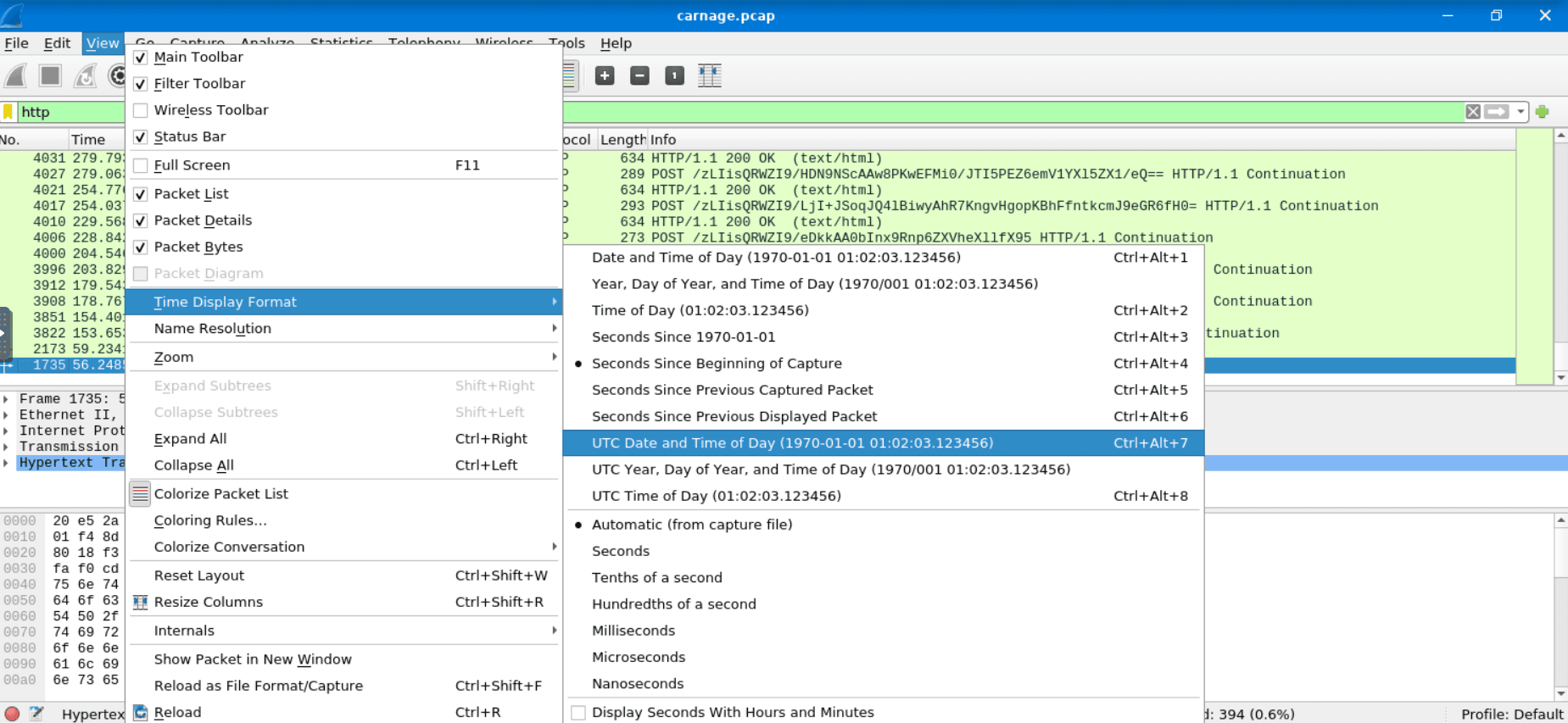Image resolution: width=1568 pixels, height=723 pixels.
Task: Toggle the Packet Details checkbox
Action: (141, 220)
